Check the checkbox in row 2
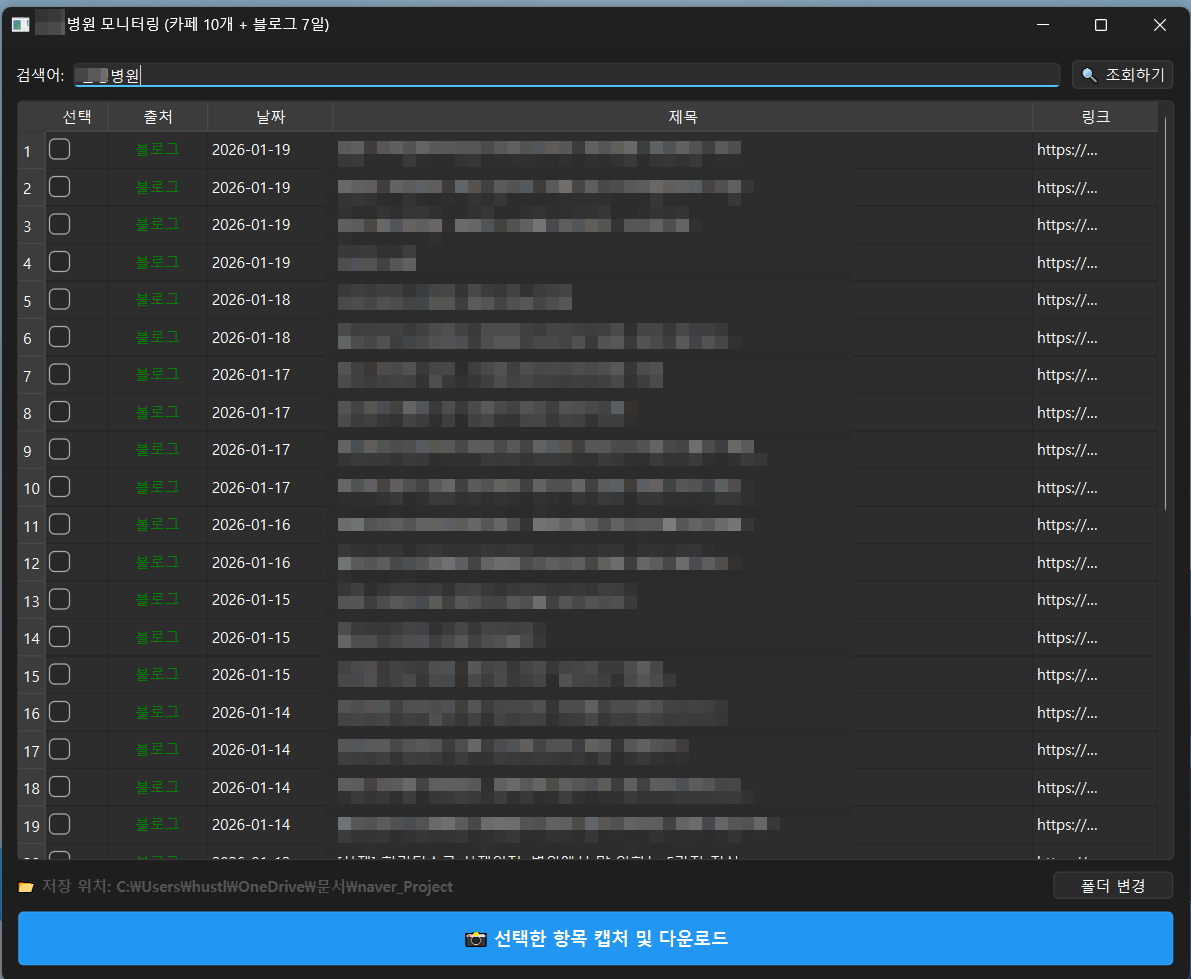1191x979 pixels. pos(59,187)
